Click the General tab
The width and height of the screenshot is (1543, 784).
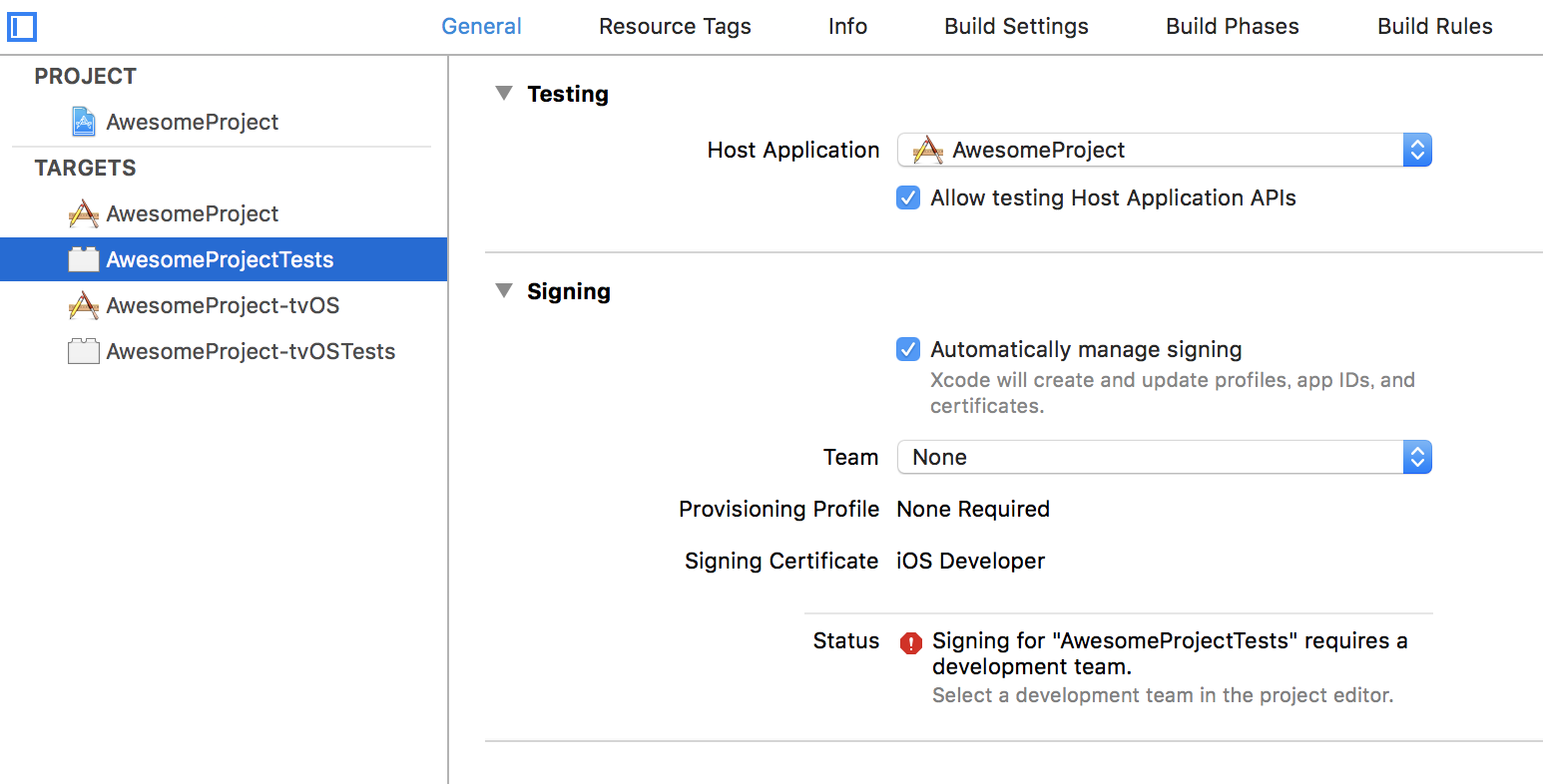tap(482, 26)
